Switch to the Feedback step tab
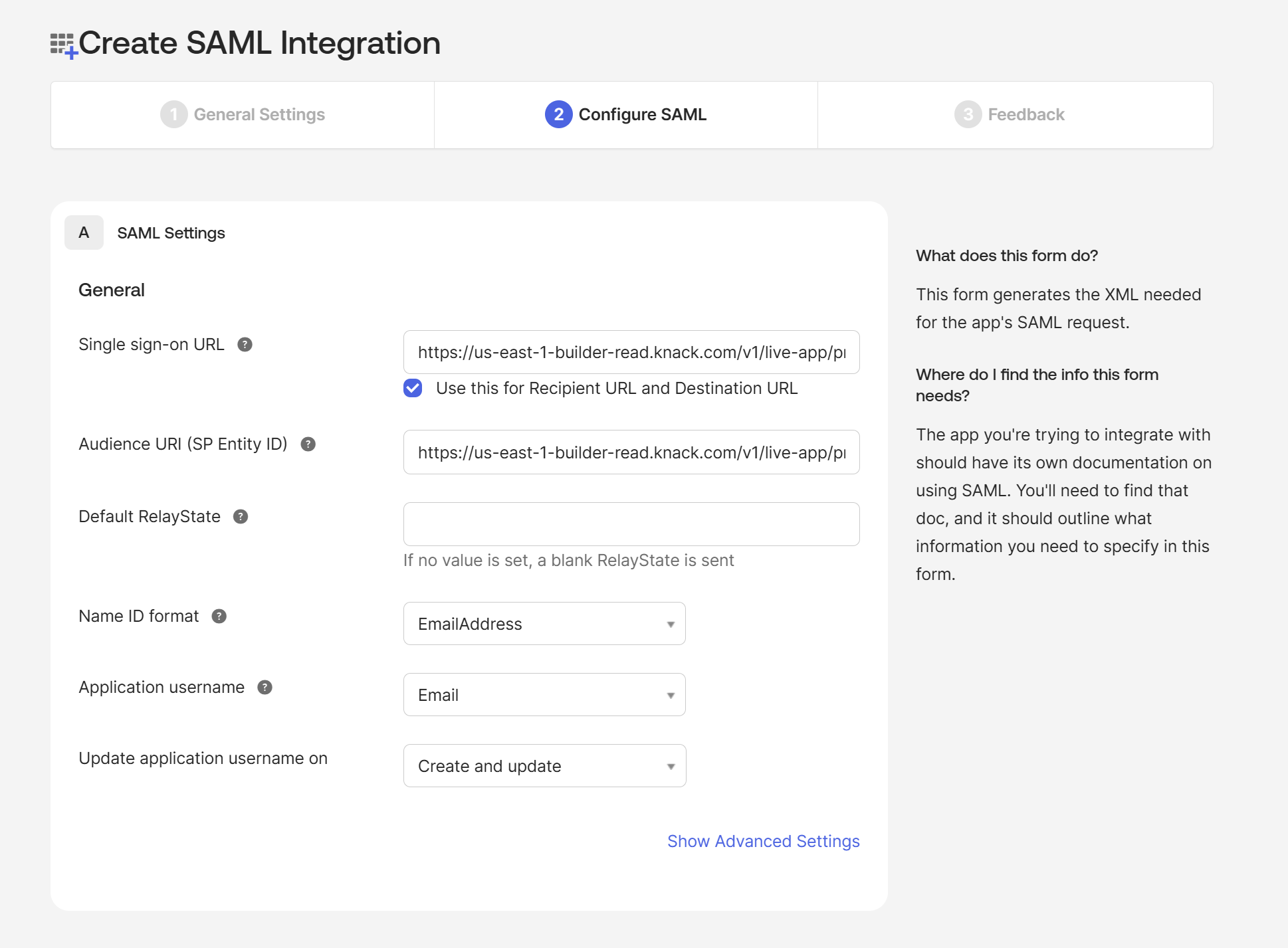Viewport: 1288px width, 948px height. coord(1014,115)
